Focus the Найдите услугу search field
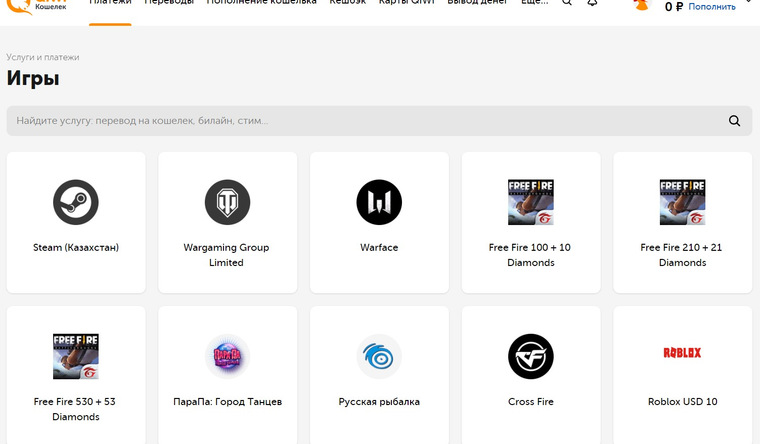The height and width of the screenshot is (444, 760). coord(379,121)
